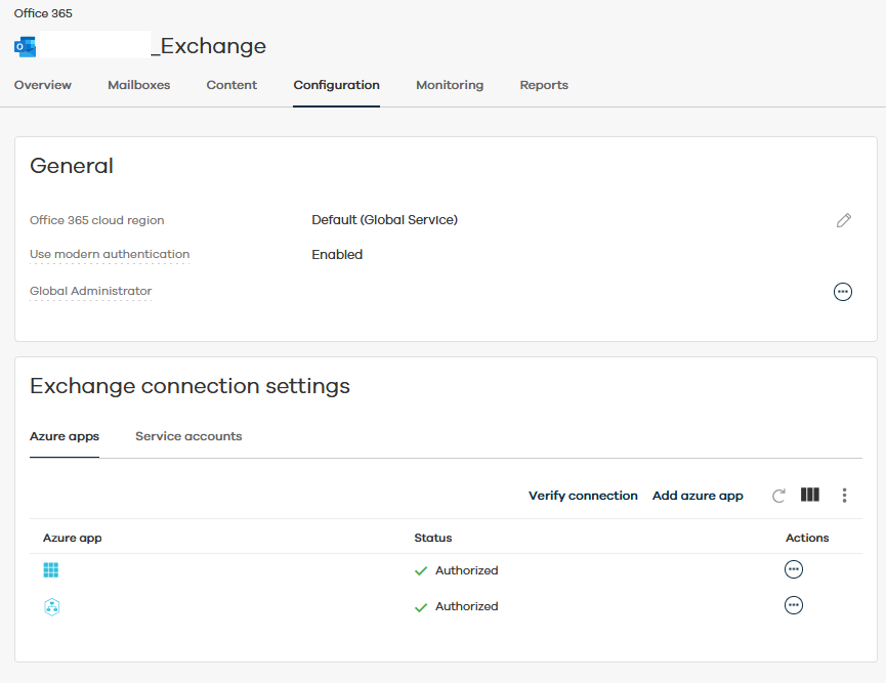Screen dimensions: 886x683
Task: Click the Office 365 breadcrumb link
Action: [43, 13]
